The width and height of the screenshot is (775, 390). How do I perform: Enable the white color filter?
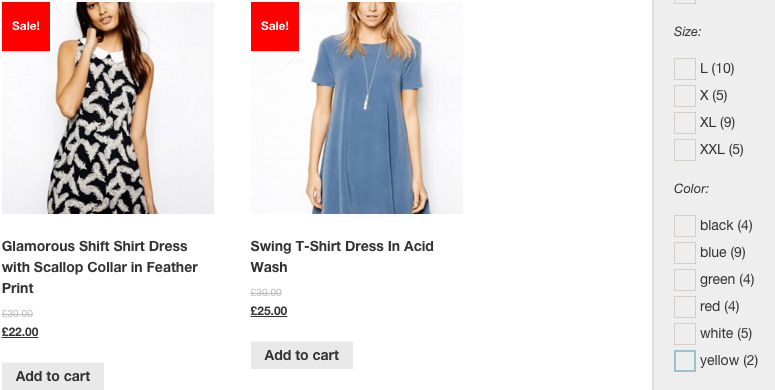[685, 334]
